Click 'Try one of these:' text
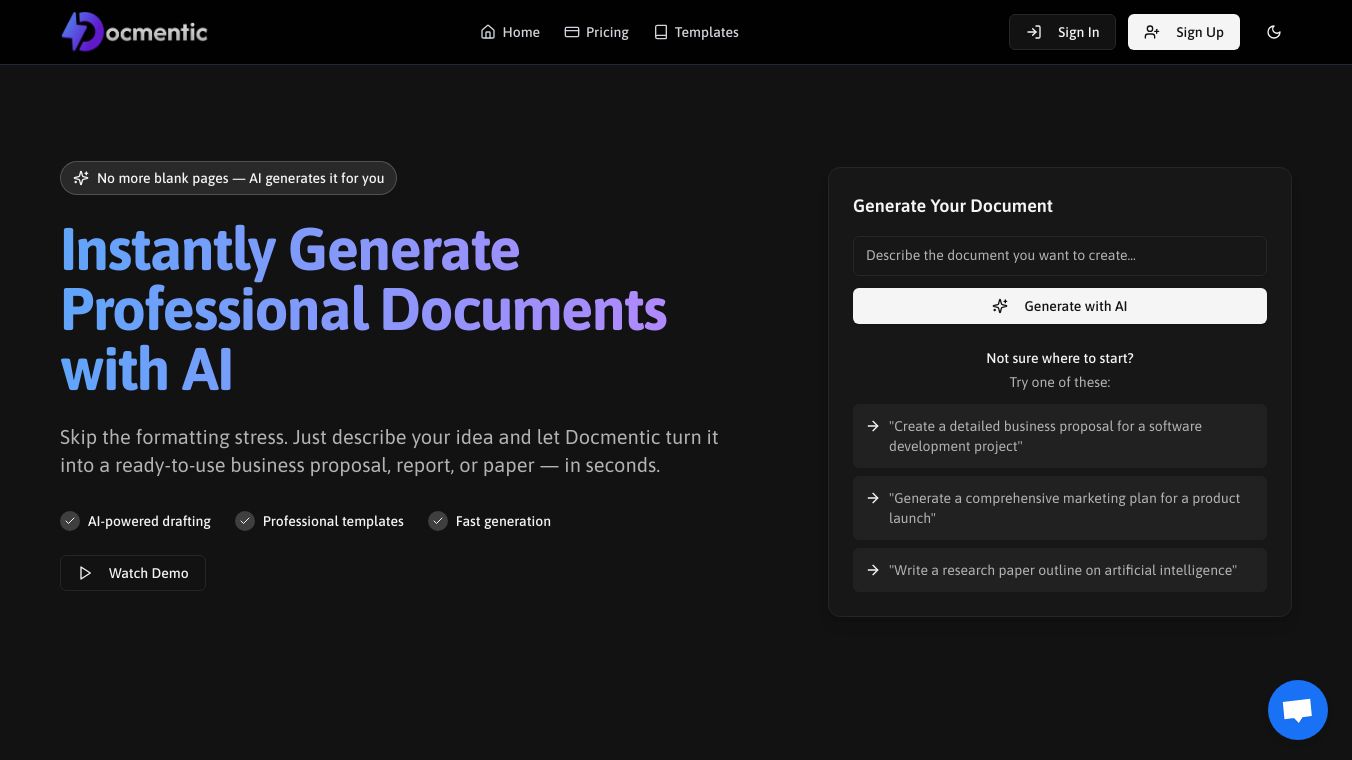Screen dimensions: 1352x760 click(1060, 382)
